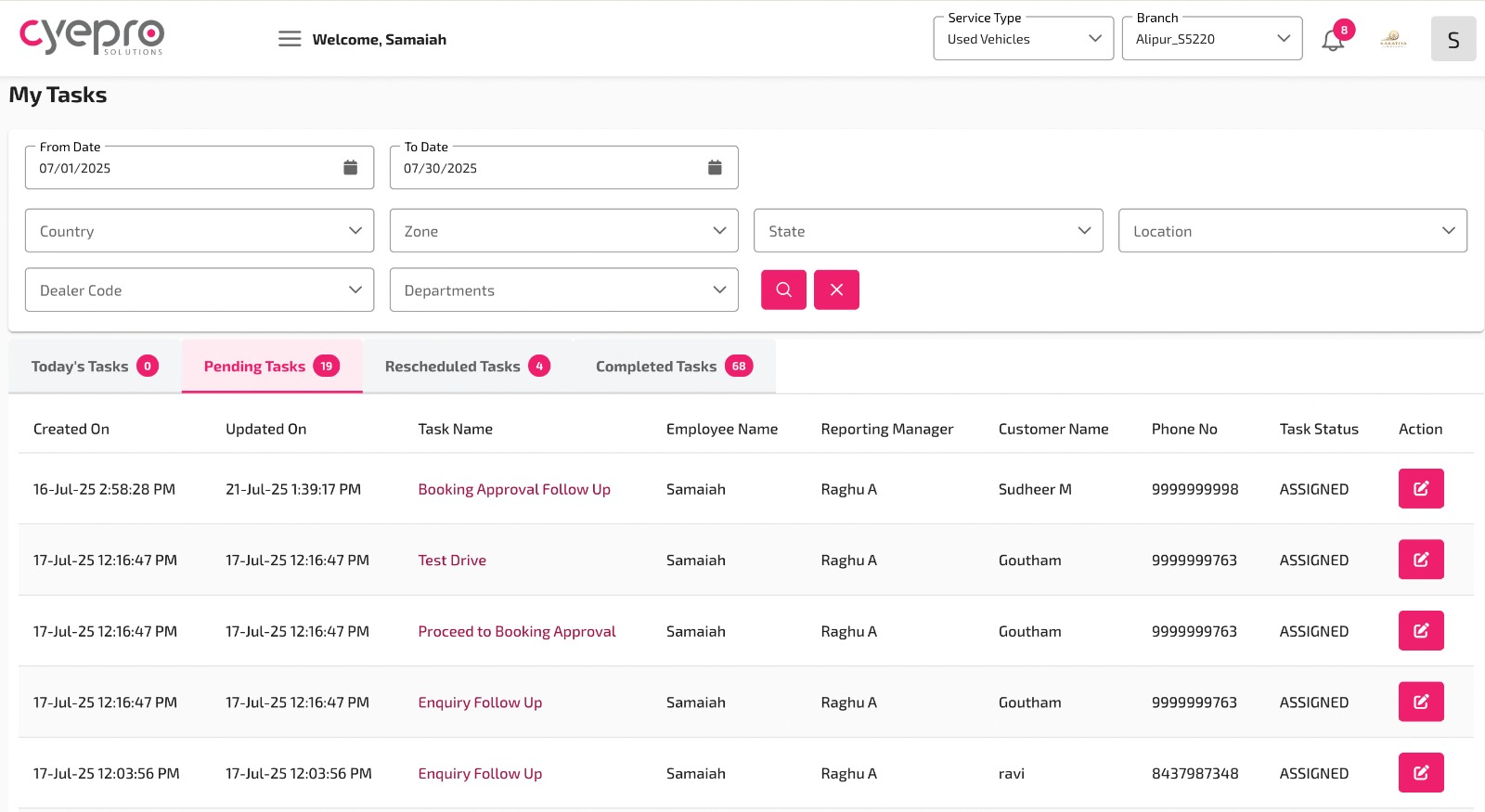The width and height of the screenshot is (1485, 812).
Task: Click the From Date input field
Action: [x=181, y=169]
